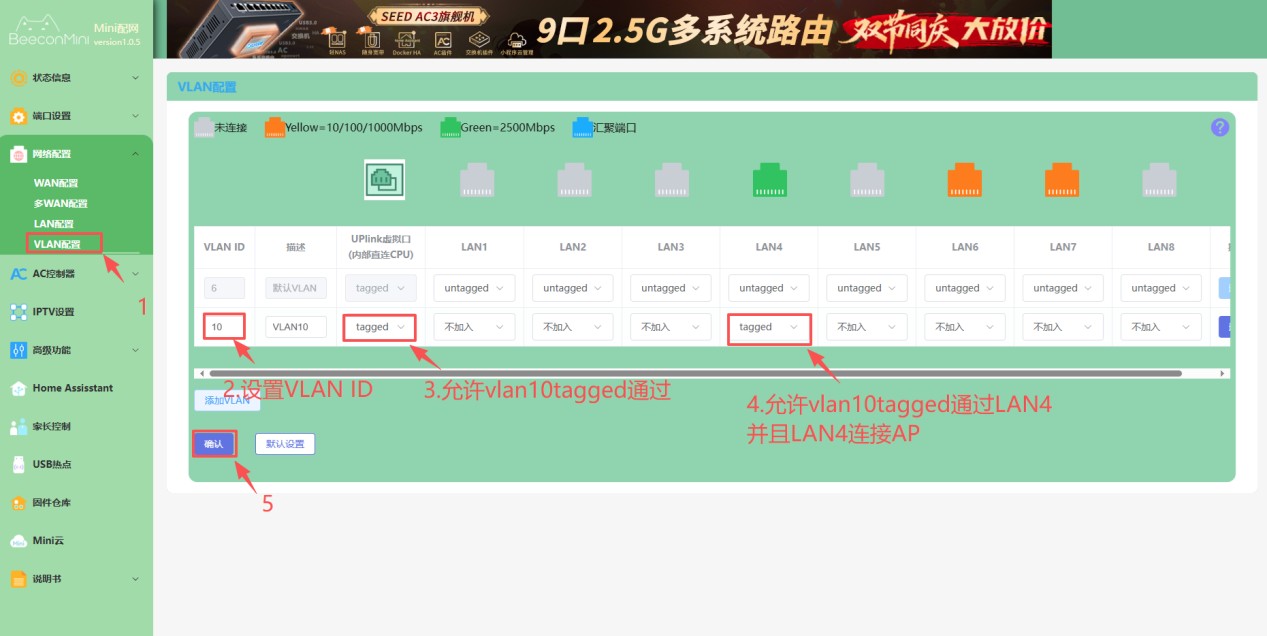
Task: Go to the IPTV设置 menu
Action: click(53, 312)
